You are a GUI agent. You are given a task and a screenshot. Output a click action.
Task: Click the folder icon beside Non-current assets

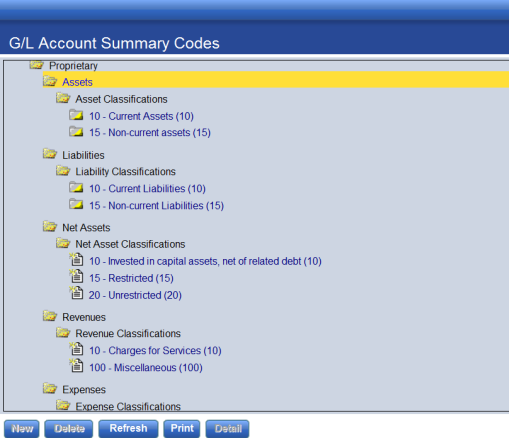(x=76, y=132)
